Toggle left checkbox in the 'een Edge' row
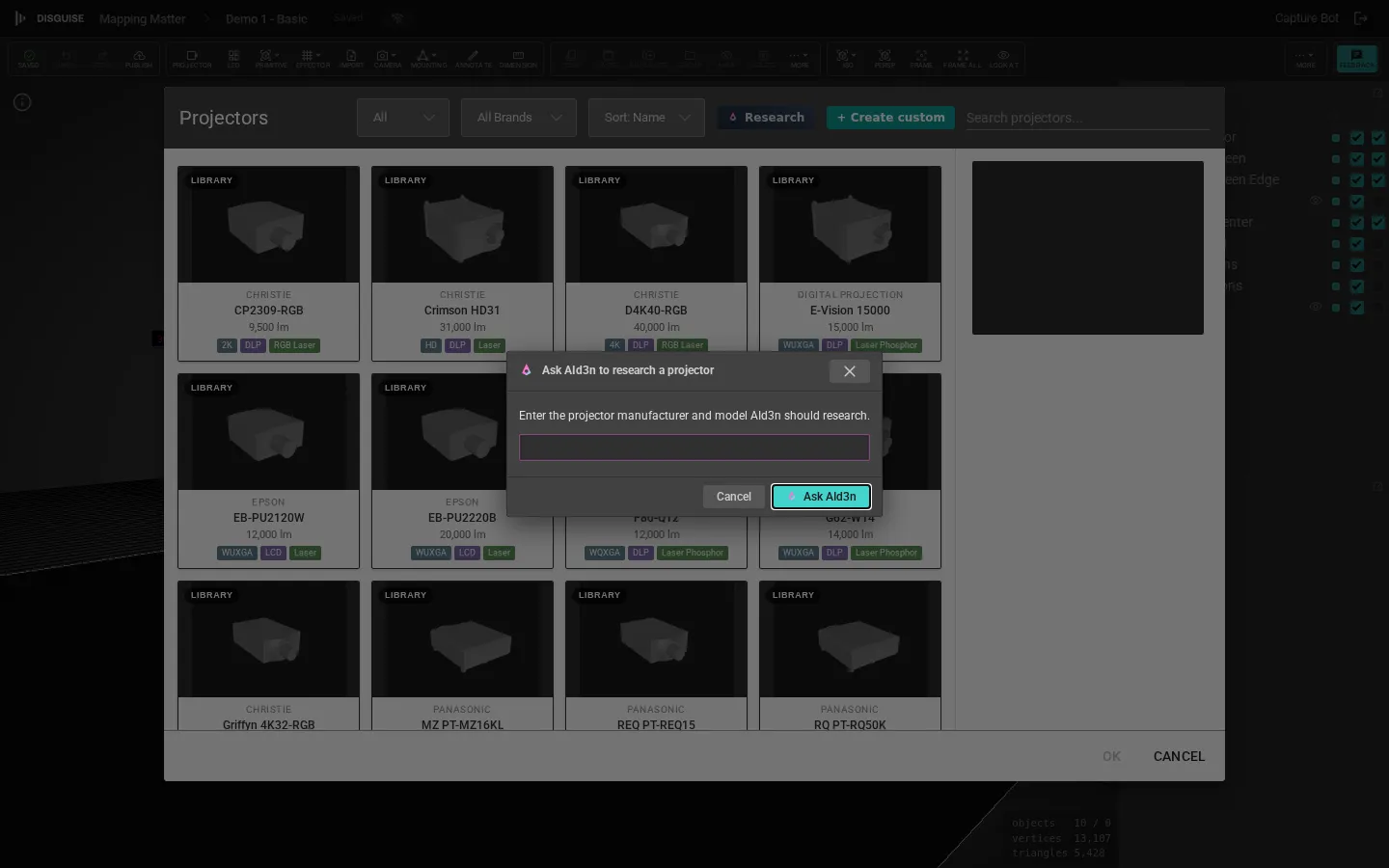The image size is (1389, 868). tap(1357, 180)
